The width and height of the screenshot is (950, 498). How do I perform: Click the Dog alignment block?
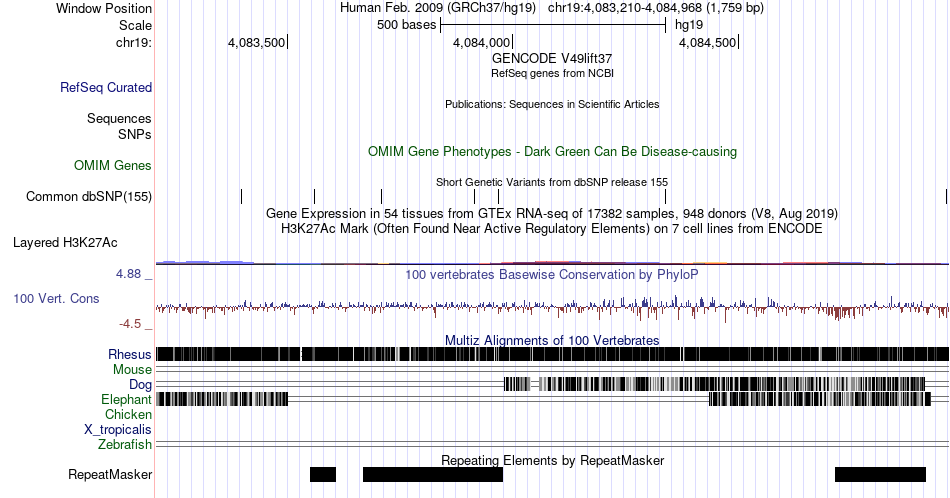(715, 384)
